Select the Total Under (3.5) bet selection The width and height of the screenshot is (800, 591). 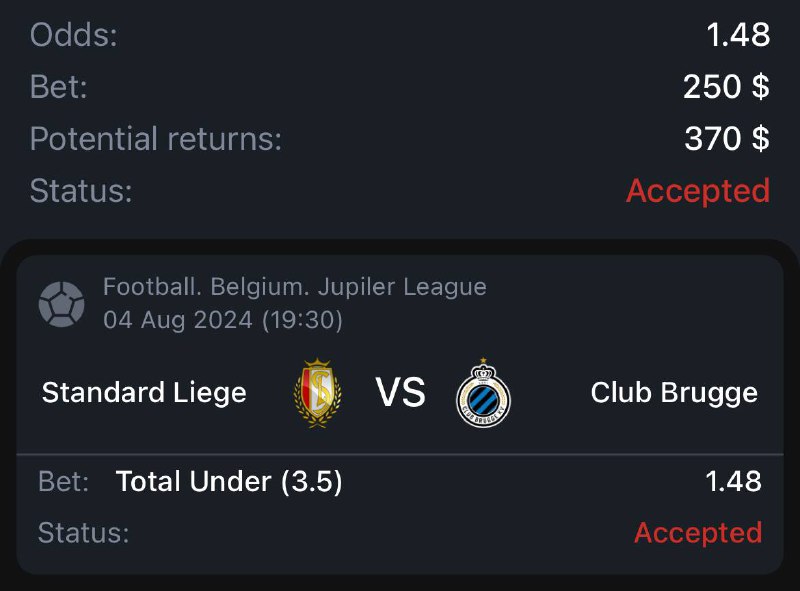(229, 482)
